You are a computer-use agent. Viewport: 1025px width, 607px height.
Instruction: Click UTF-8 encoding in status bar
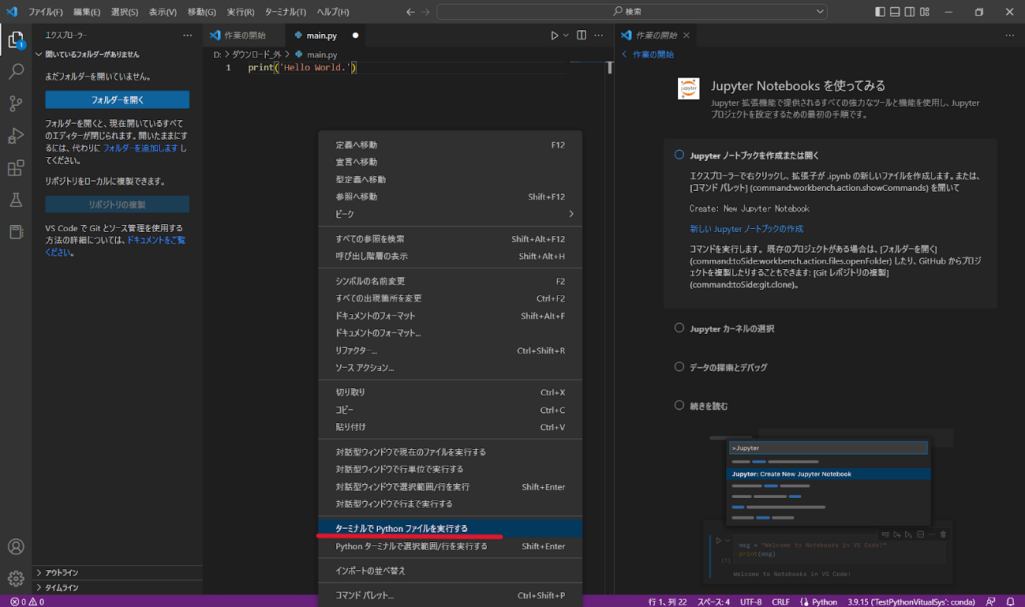[750, 602]
